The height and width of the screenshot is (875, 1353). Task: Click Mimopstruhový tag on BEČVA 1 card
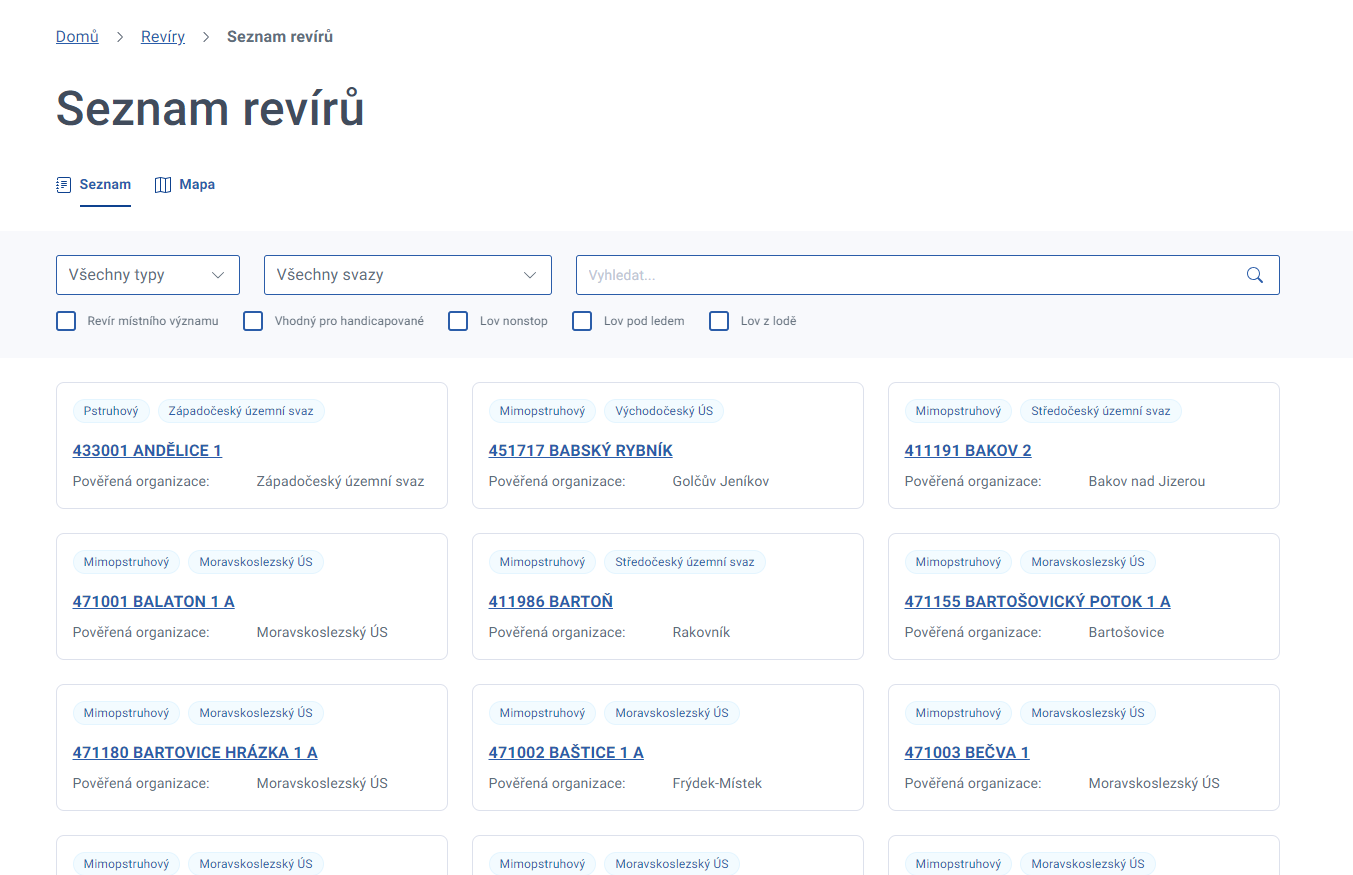958,713
